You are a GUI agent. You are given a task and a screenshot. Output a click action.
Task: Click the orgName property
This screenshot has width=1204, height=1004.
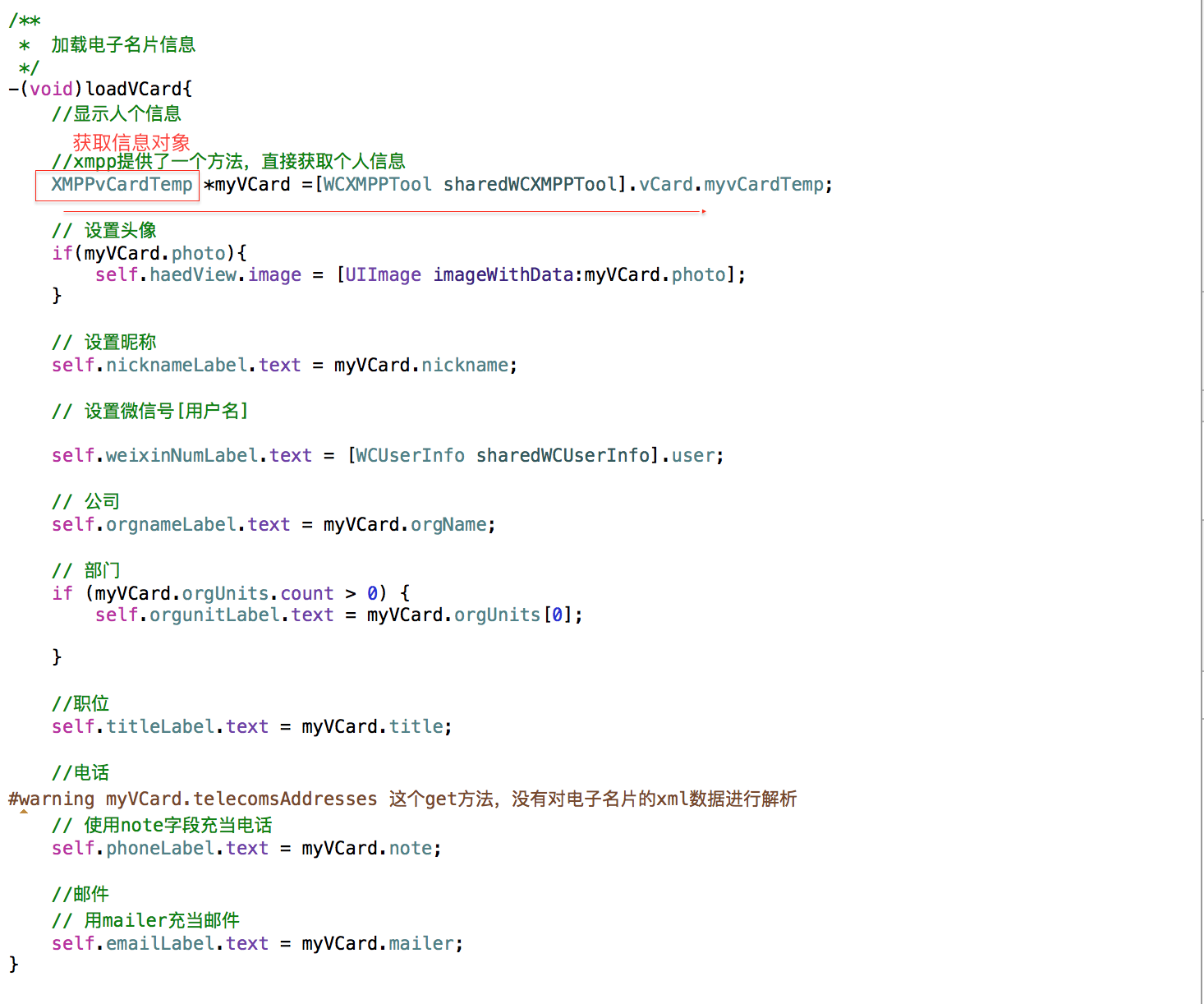pyautogui.click(x=448, y=524)
